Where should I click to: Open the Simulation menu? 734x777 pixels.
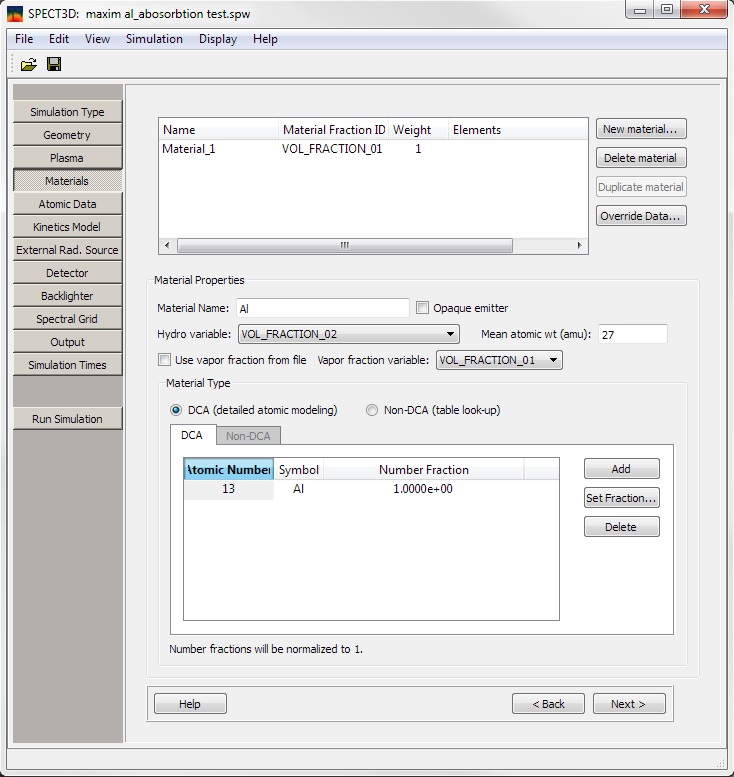click(154, 39)
